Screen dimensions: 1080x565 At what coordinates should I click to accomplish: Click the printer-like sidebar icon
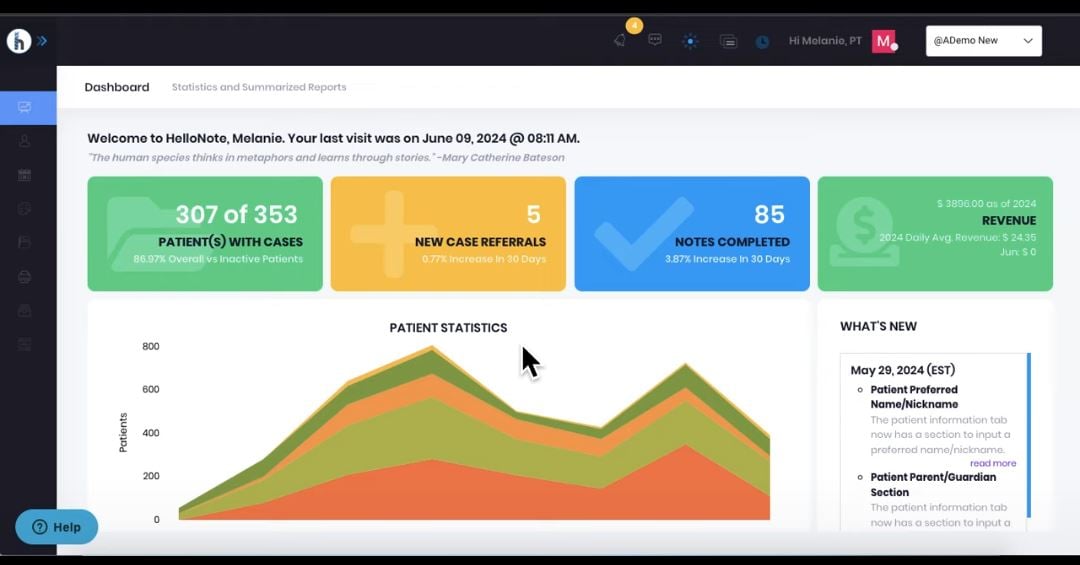(25, 277)
